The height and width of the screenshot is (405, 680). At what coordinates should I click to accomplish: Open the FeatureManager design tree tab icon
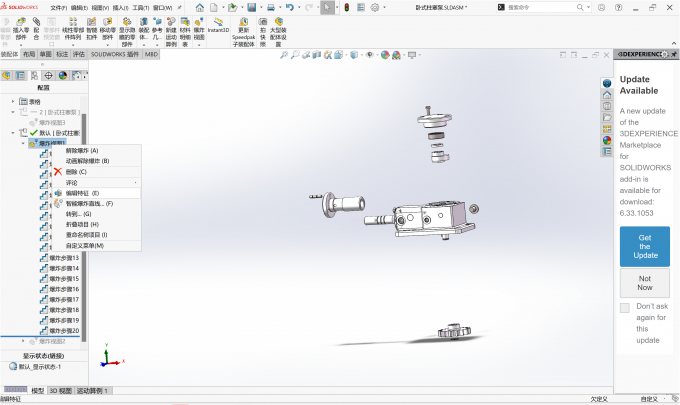pyautogui.click(x=6, y=75)
